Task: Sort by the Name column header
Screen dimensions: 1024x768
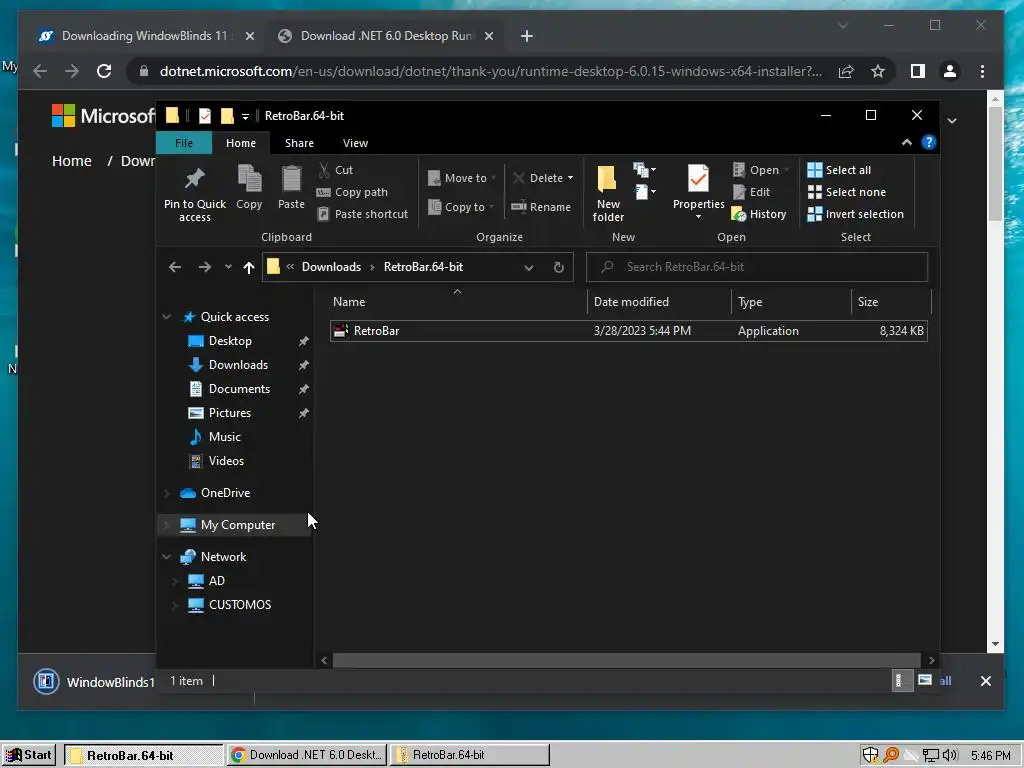Action: click(x=458, y=302)
